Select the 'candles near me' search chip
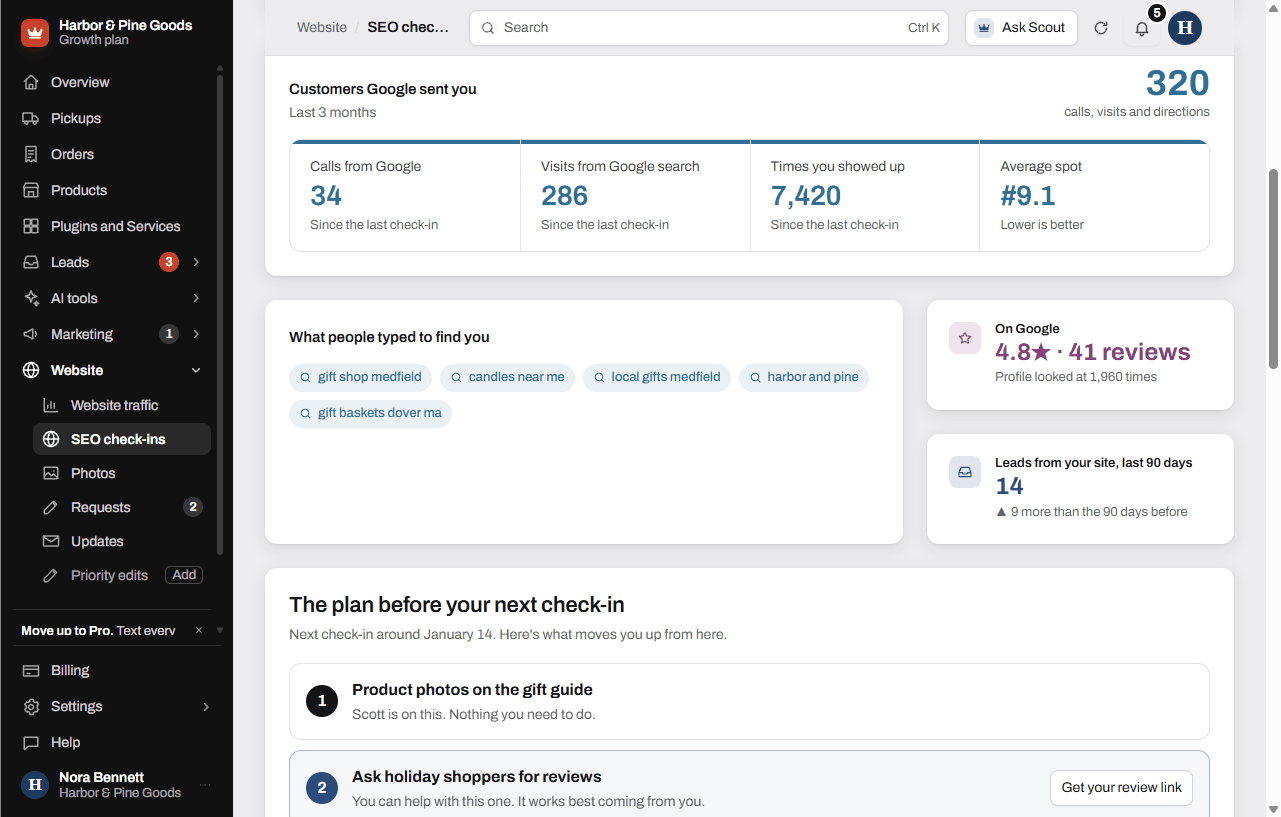The height and width of the screenshot is (817, 1281). pos(507,377)
